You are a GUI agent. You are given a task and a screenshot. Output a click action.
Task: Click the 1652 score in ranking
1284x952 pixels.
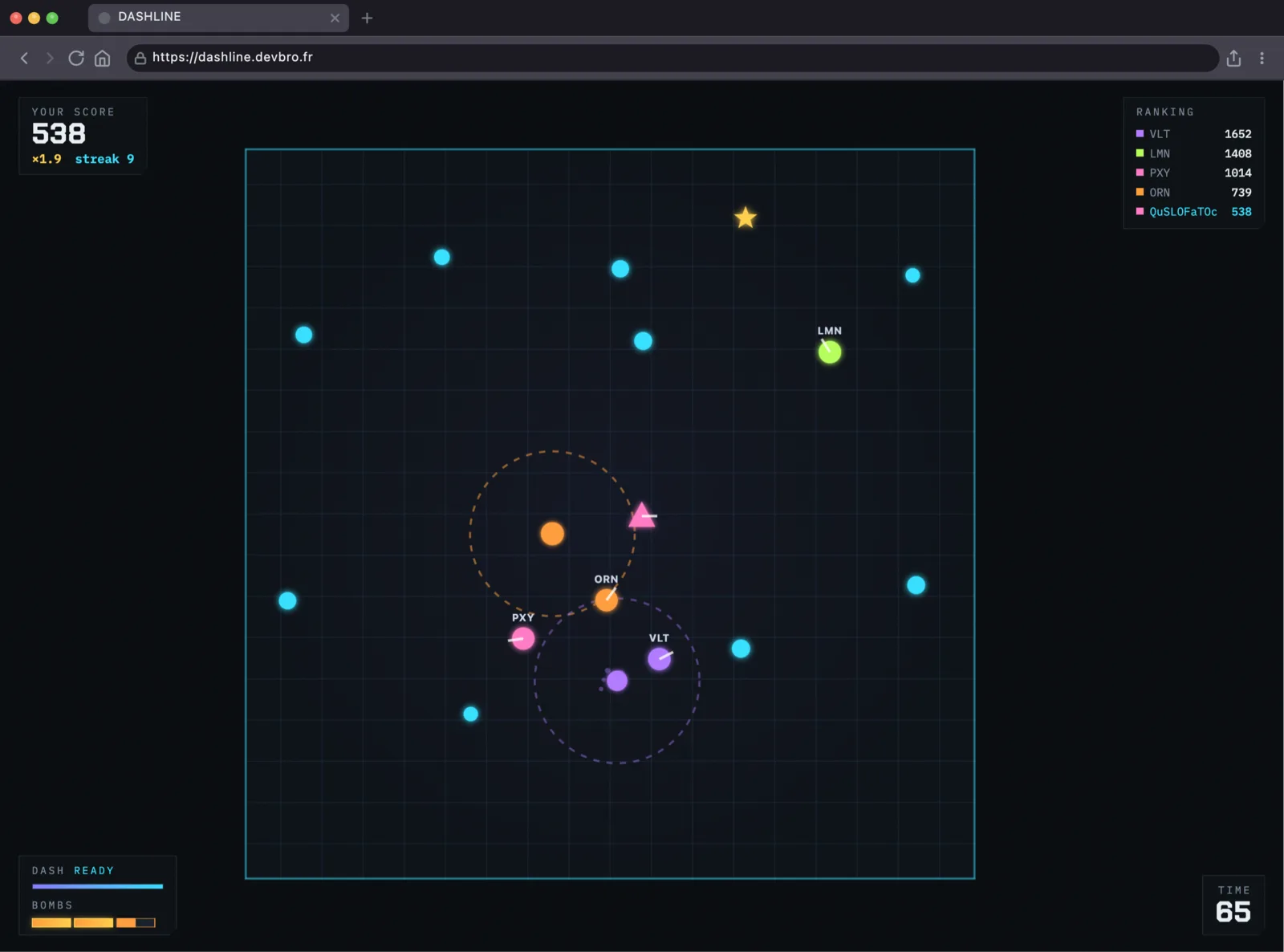click(1238, 134)
